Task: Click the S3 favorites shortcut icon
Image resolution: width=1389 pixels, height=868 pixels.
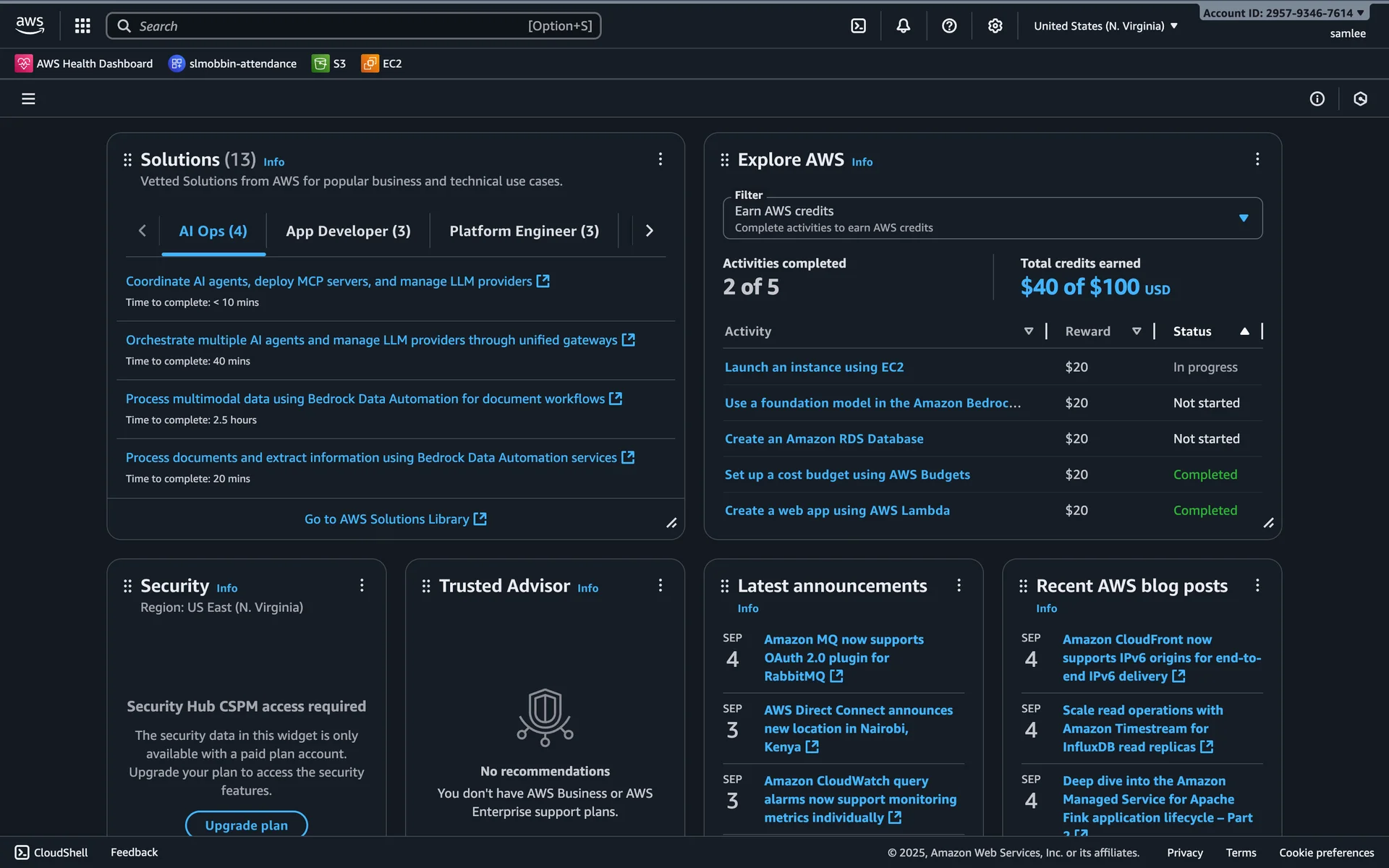Action: (x=320, y=64)
